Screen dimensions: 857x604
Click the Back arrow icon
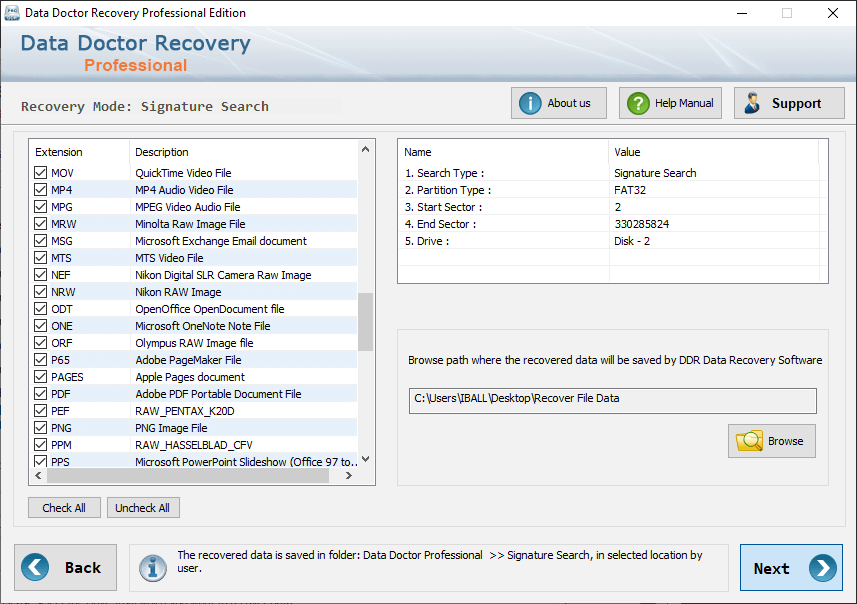coord(35,567)
